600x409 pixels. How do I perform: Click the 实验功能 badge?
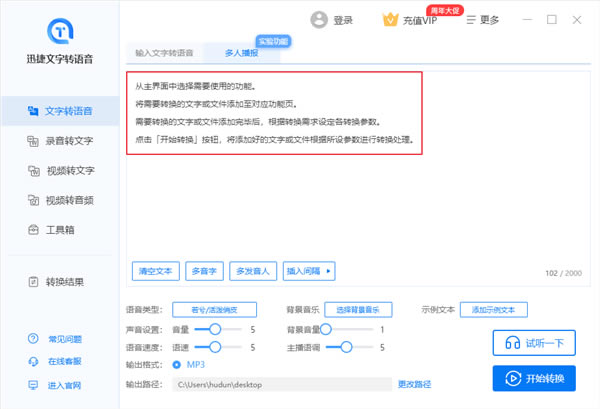273,41
